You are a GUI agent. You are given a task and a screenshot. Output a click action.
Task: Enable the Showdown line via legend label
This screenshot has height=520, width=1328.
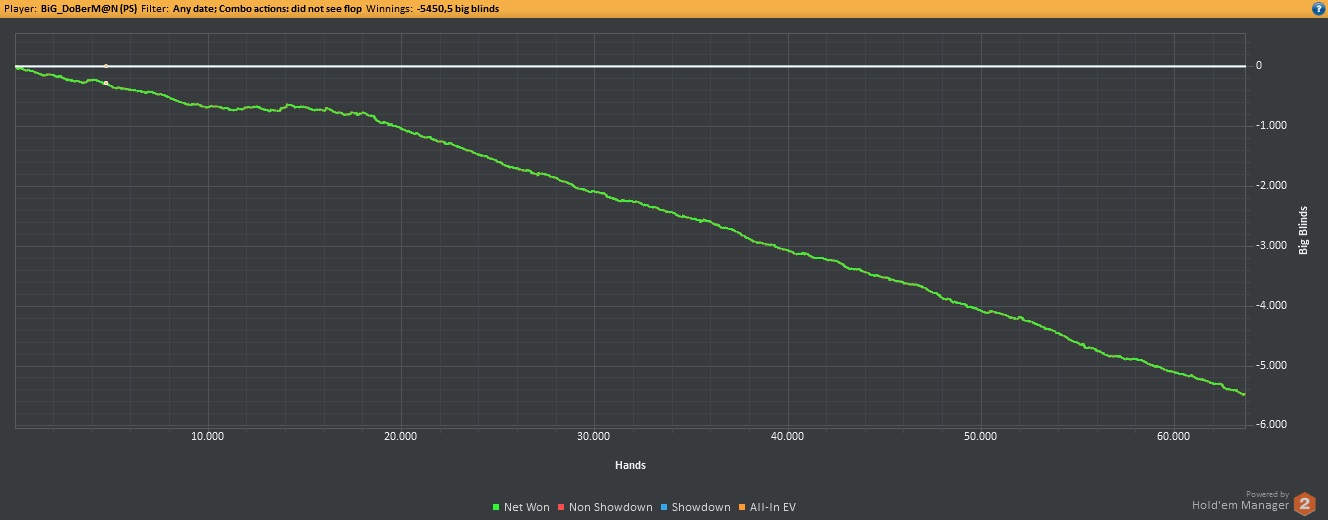[x=701, y=508]
